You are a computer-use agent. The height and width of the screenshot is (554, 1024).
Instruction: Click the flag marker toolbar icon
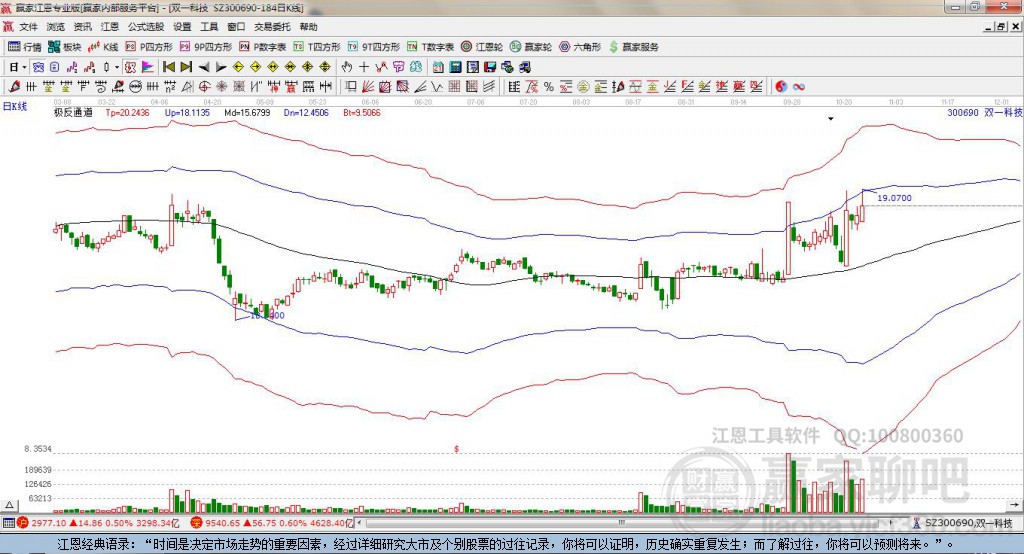(x=148, y=67)
